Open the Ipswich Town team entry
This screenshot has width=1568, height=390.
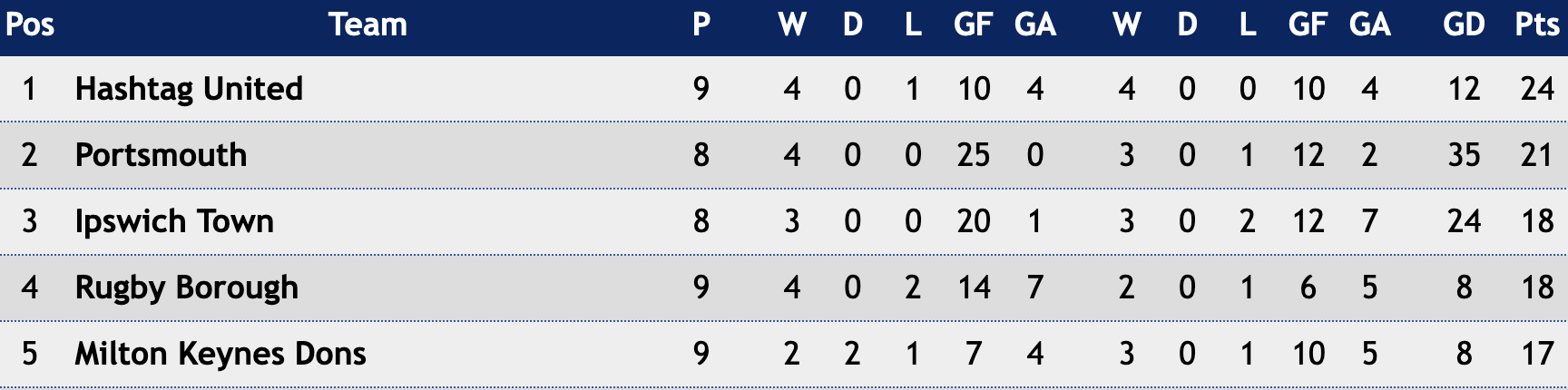coord(174,221)
